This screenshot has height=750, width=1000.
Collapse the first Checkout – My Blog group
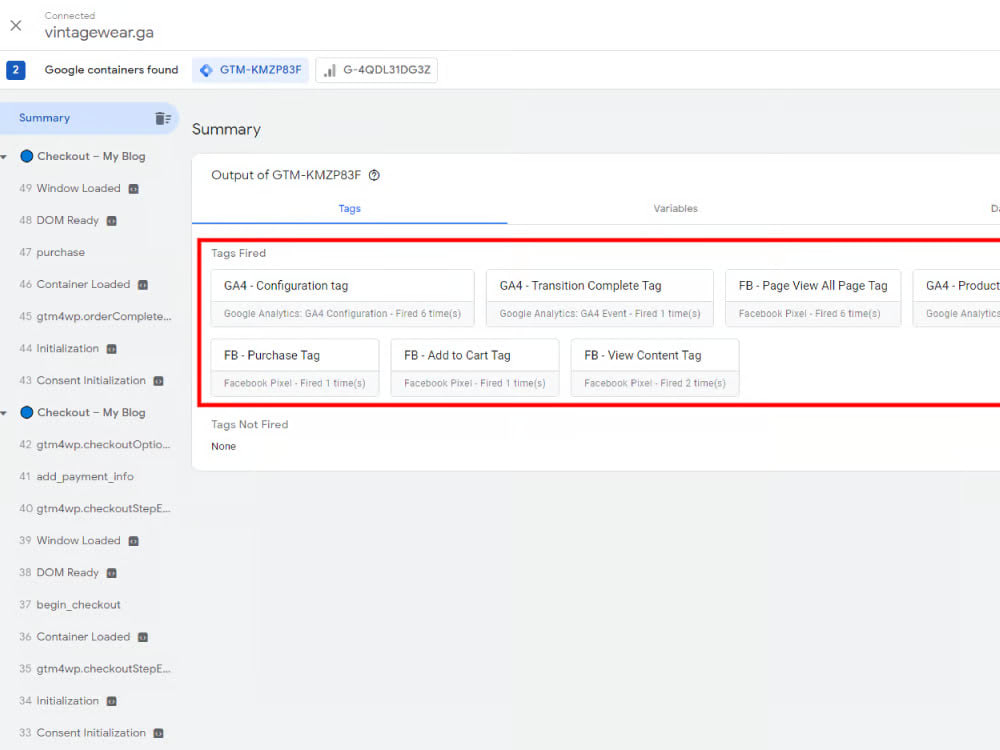pyautogui.click(x=4, y=157)
